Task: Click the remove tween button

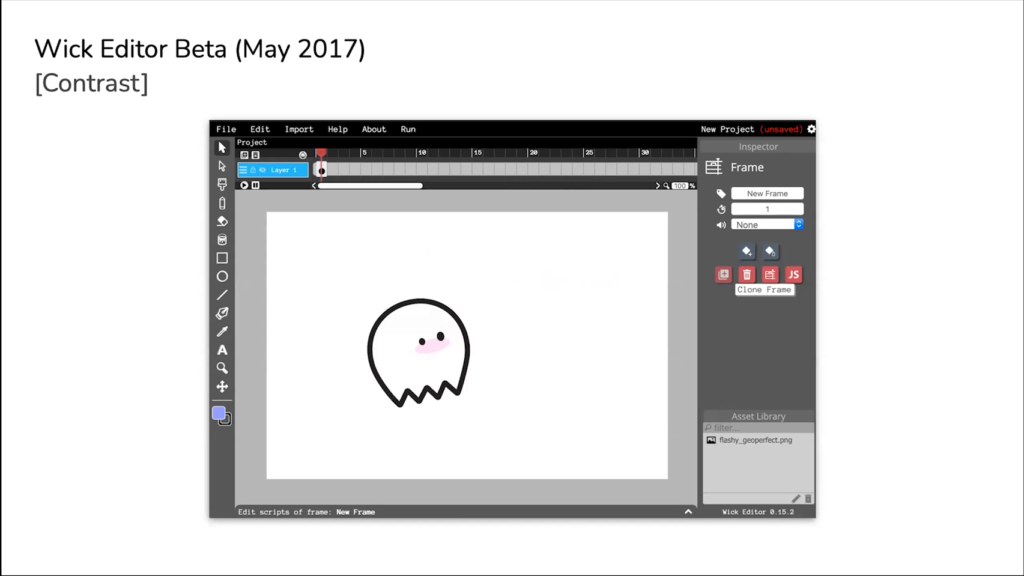Action: [x=771, y=251]
